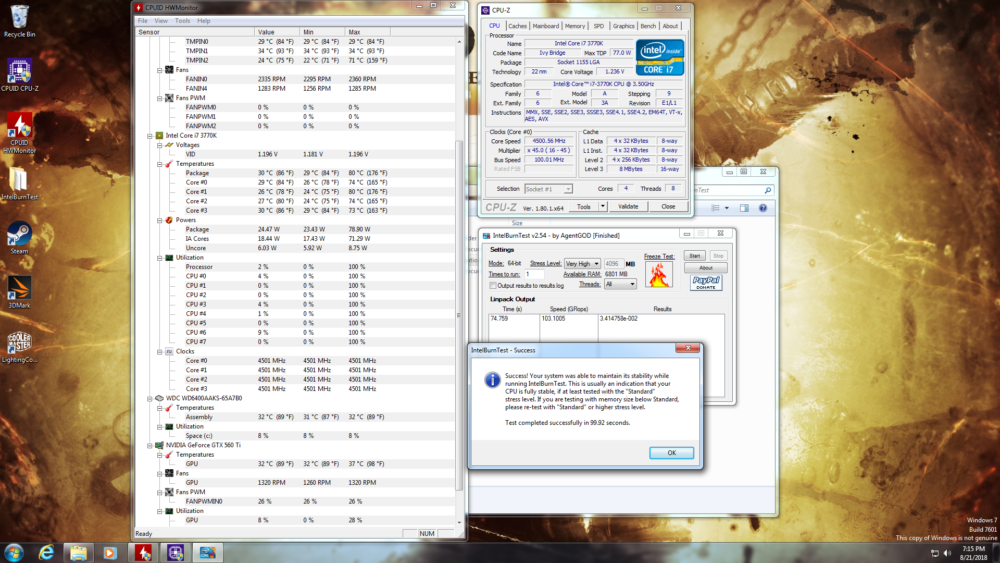Toggle Output results to results log checkbox
This screenshot has height=563, width=1000.
(492, 286)
